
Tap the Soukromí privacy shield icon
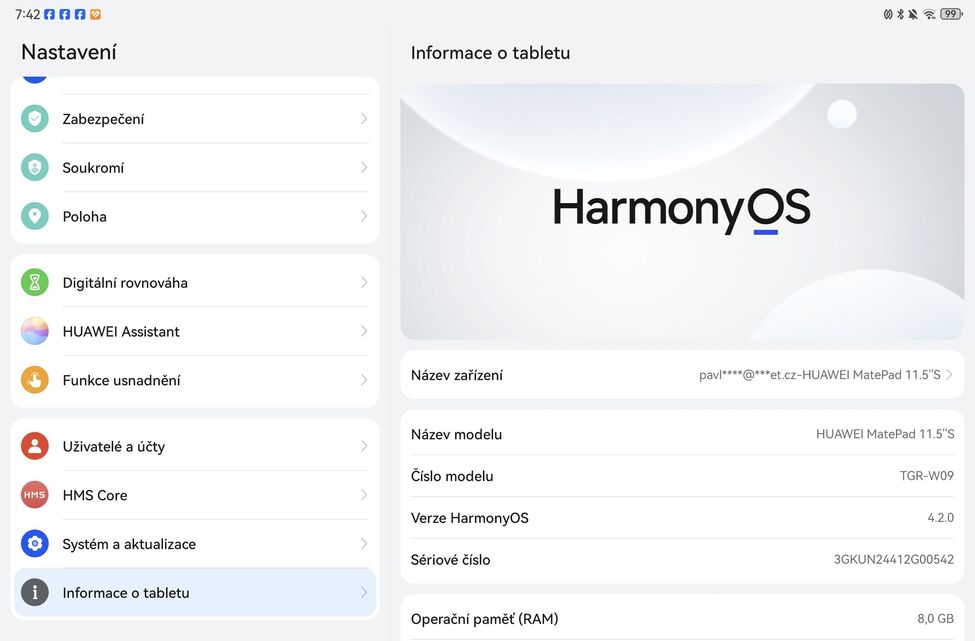point(35,168)
